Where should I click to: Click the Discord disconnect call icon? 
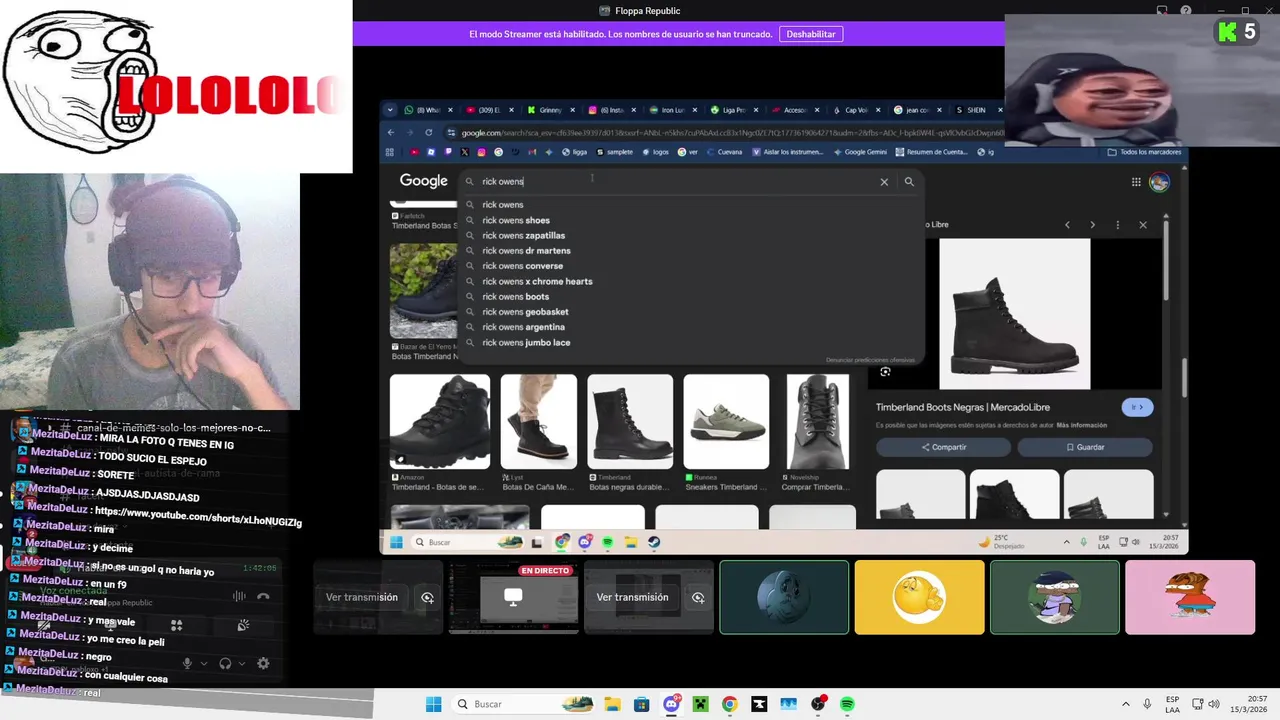point(263,596)
